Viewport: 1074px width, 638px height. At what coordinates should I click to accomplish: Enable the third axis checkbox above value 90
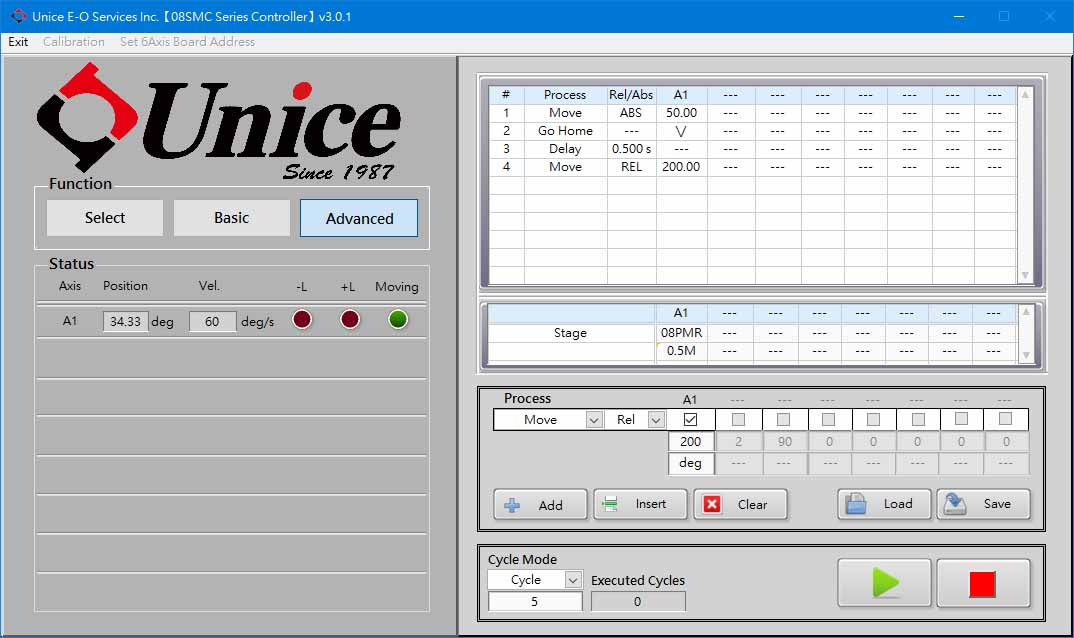coord(784,419)
